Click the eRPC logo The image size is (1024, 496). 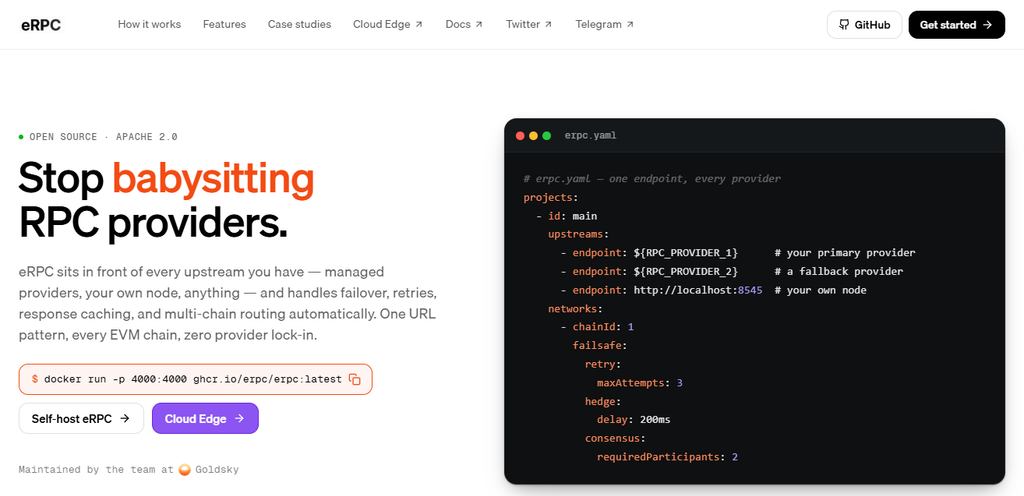(x=40, y=25)
